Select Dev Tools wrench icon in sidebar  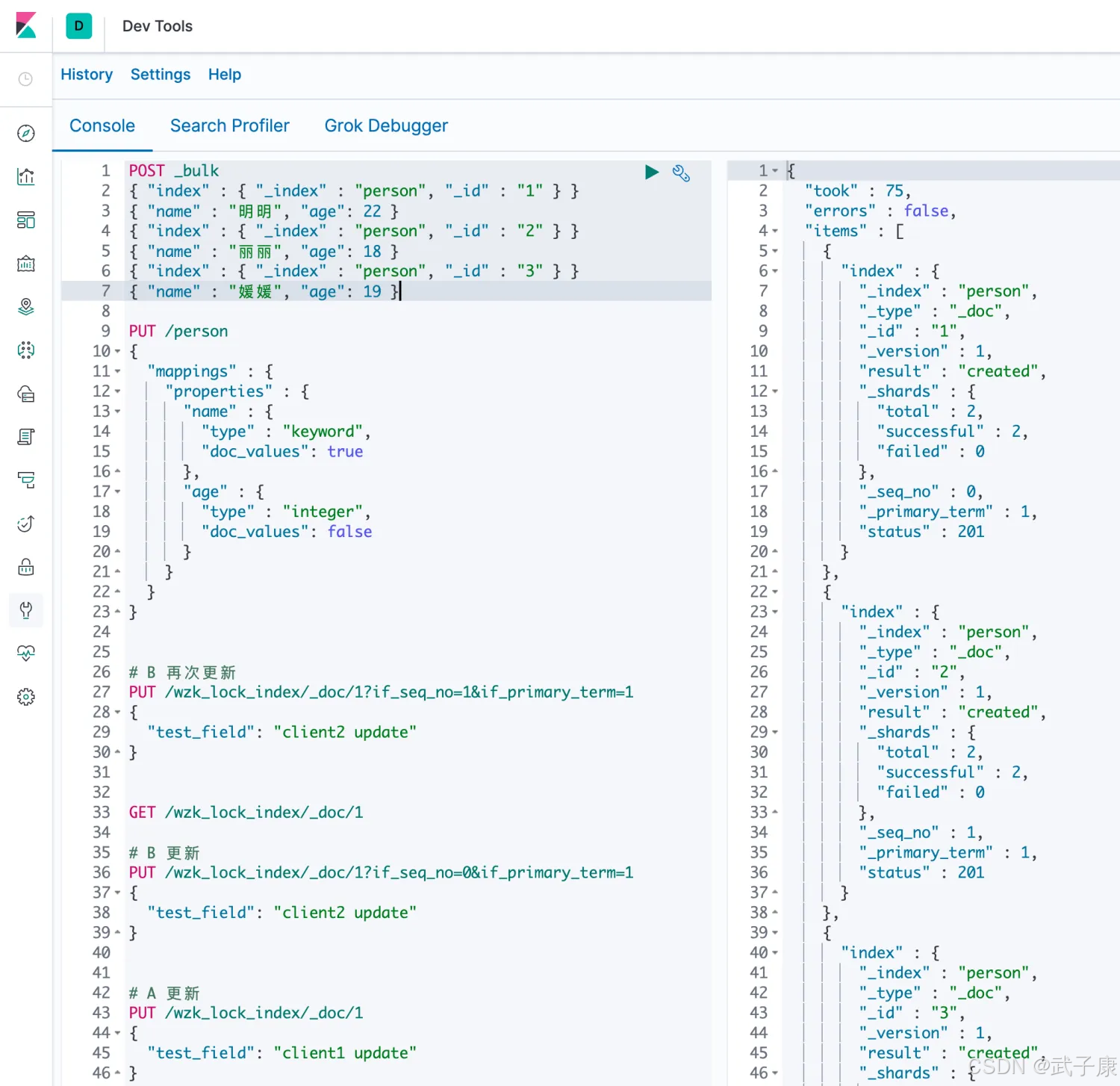pyautogui.click(x=26, y=610)
